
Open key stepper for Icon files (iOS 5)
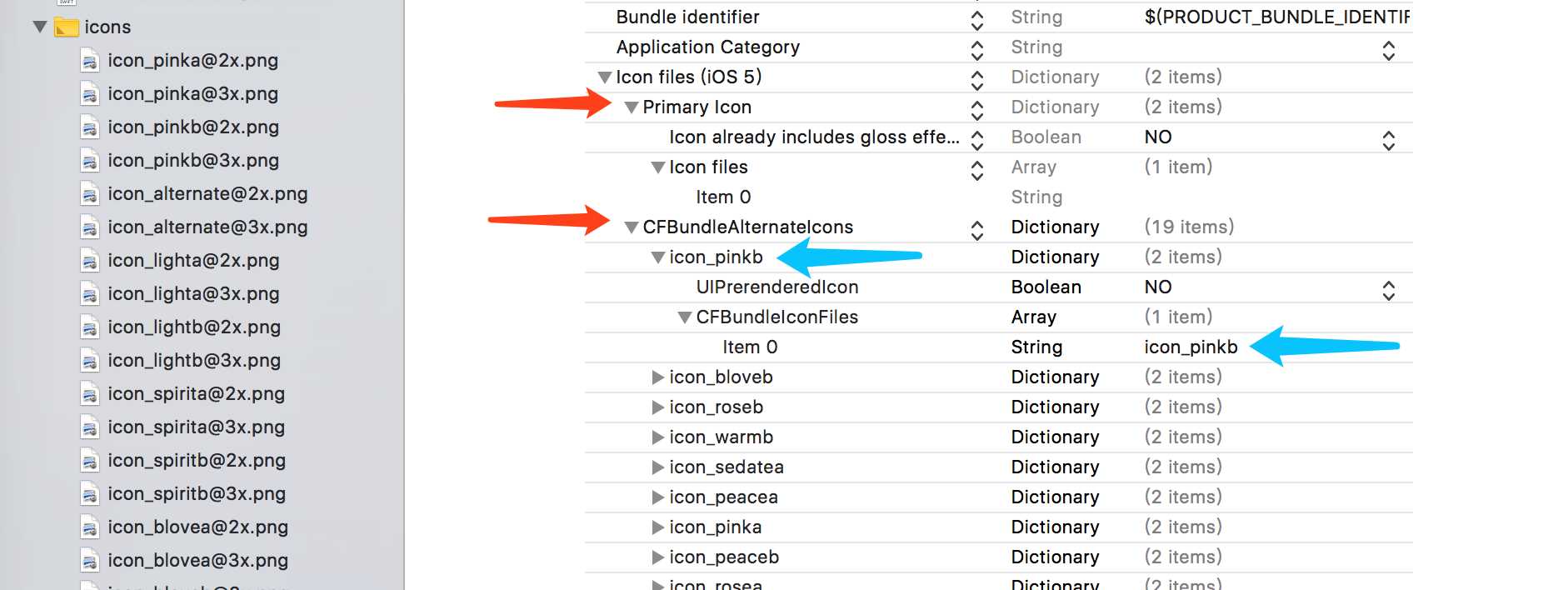coord(977,80)
